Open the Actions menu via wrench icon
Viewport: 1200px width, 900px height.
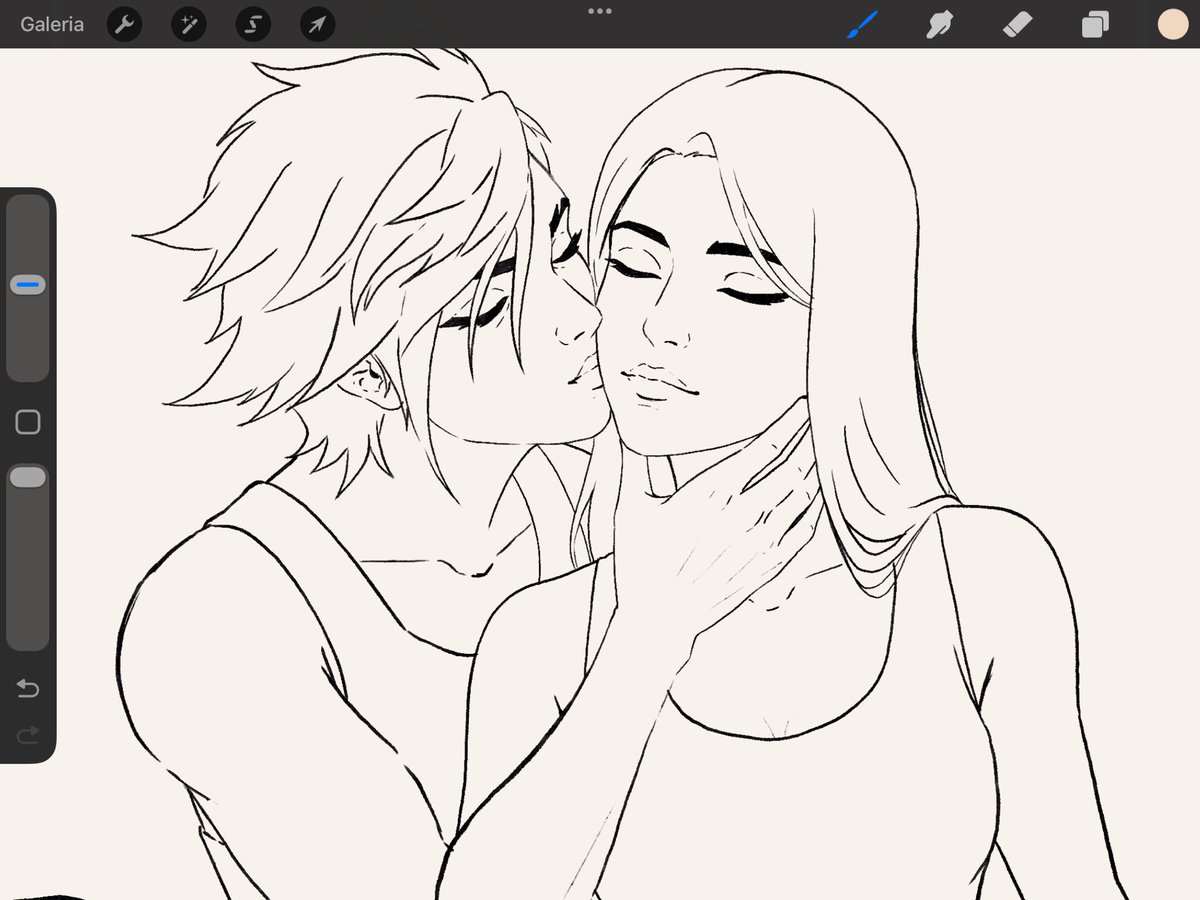coord(124,24)
